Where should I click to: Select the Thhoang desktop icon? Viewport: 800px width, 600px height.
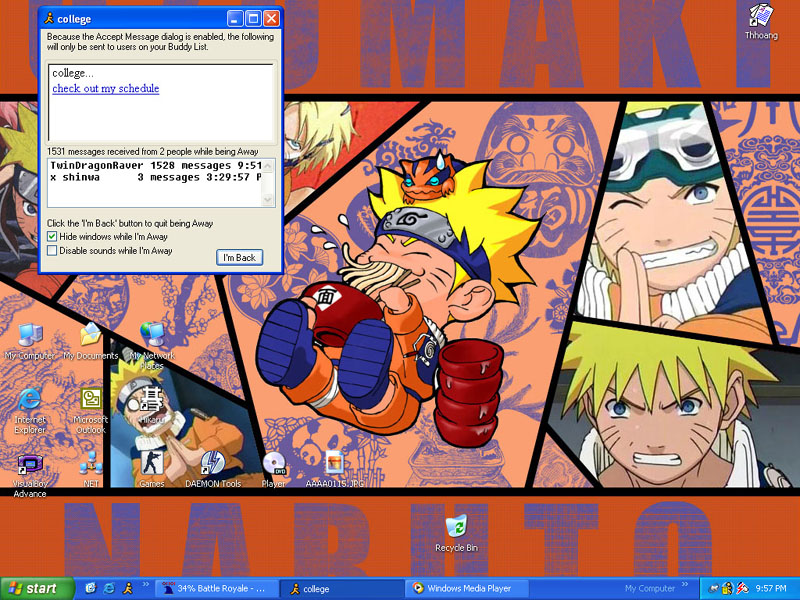coord(761,21)
